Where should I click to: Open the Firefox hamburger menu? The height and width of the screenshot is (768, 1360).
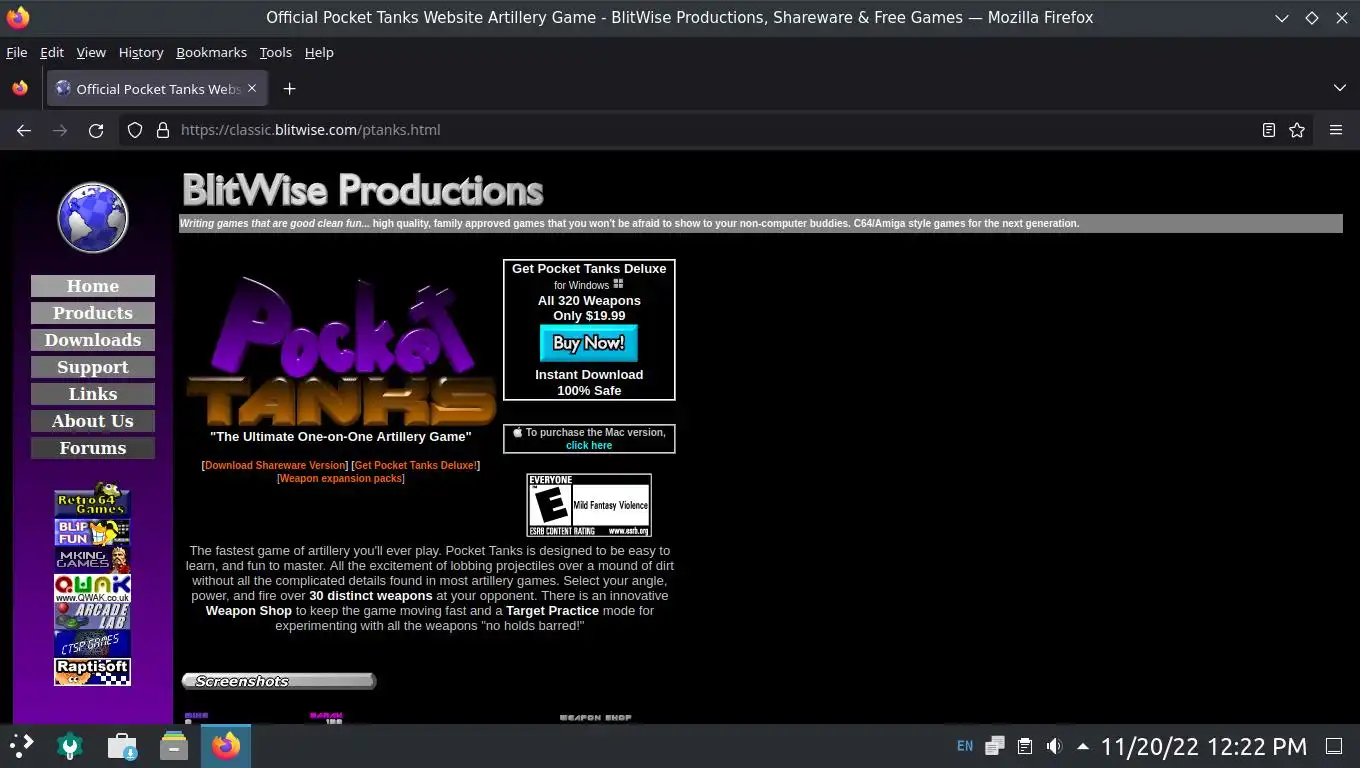(x=1336, y=130)
